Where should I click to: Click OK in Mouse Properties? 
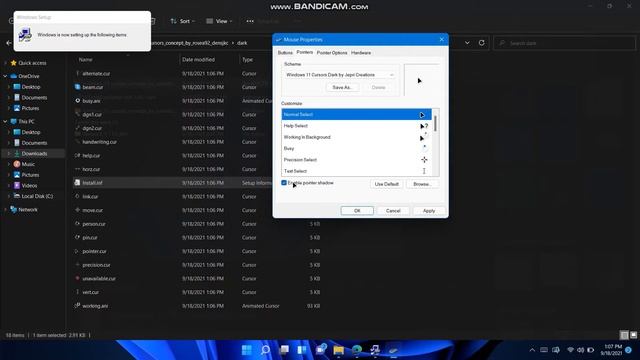click(357, 211)
